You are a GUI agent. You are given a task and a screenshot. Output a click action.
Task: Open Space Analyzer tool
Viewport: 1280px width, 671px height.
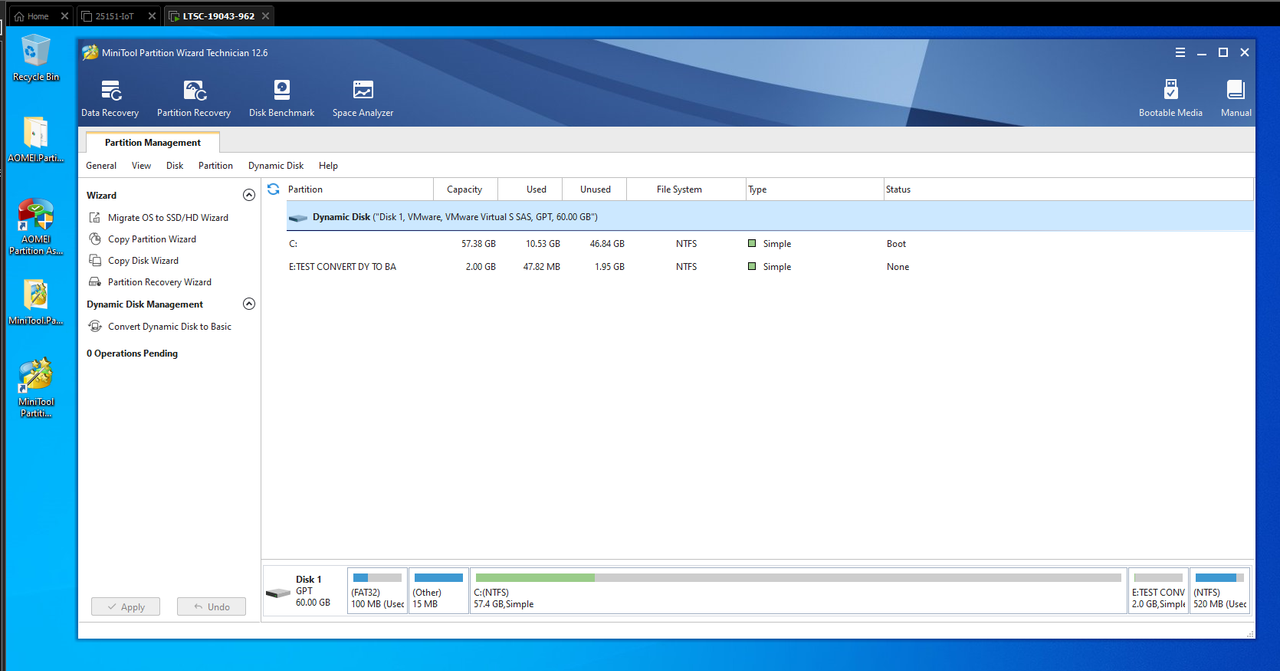[x=363, y=99]
